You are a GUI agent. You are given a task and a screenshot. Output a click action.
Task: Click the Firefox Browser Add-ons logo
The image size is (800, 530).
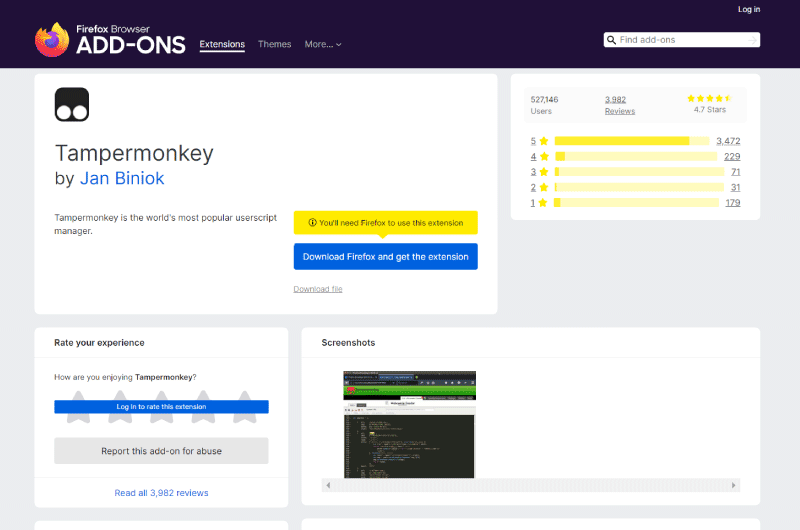pyautogui.click(x=110, y=39)
